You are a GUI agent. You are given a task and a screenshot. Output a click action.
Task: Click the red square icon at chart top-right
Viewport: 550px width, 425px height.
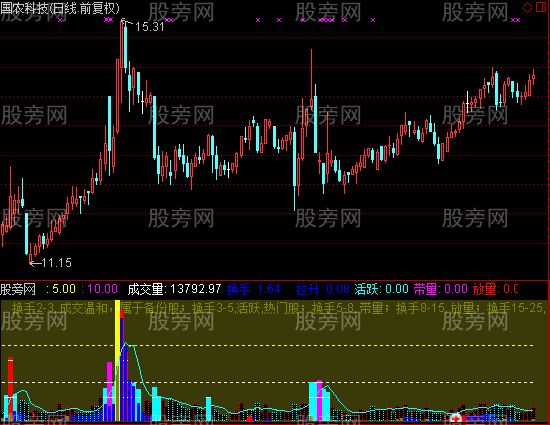pyautogui.click(x=542, y=7)
